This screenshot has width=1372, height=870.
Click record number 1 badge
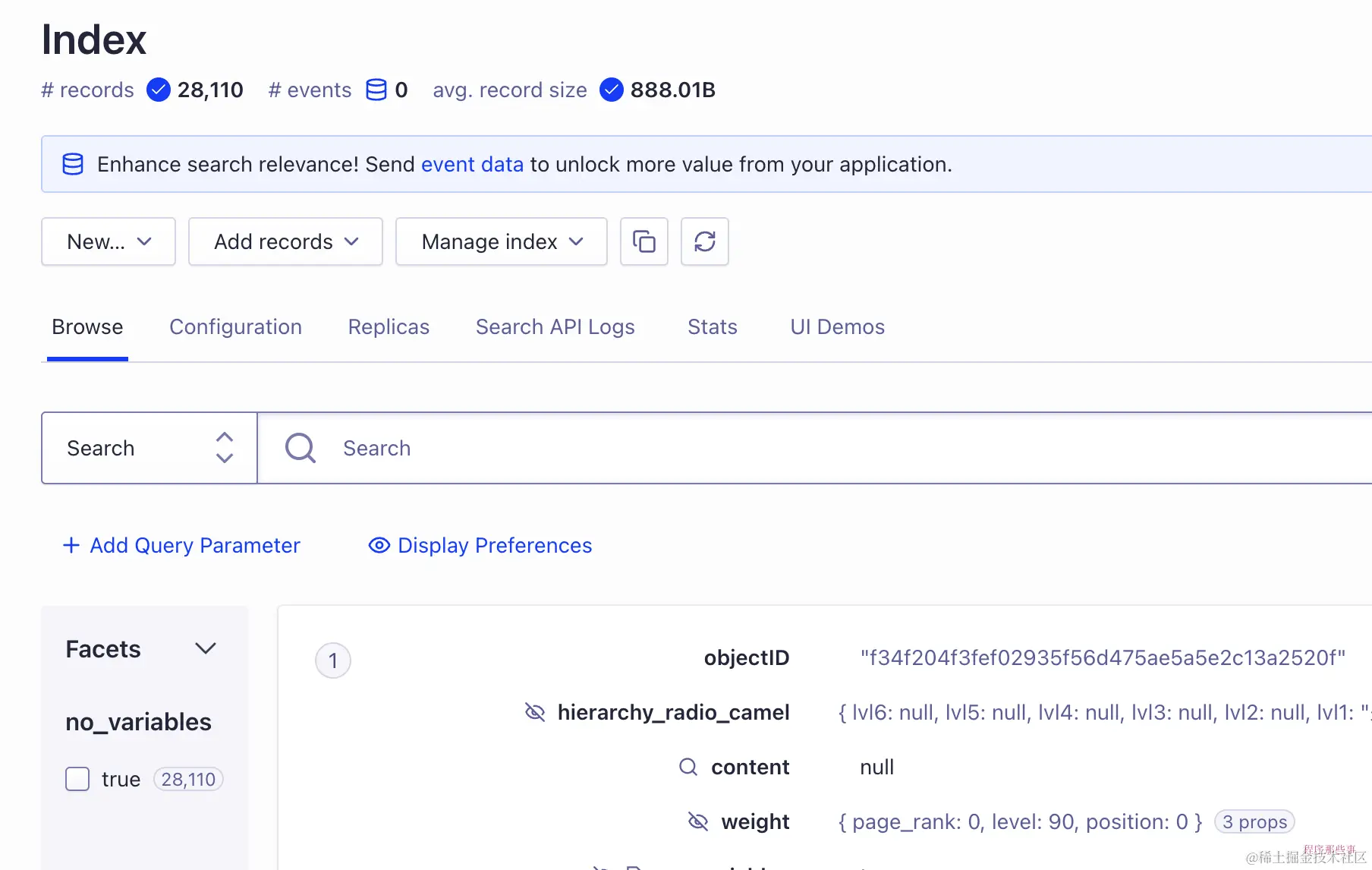[x=333, y=660]
